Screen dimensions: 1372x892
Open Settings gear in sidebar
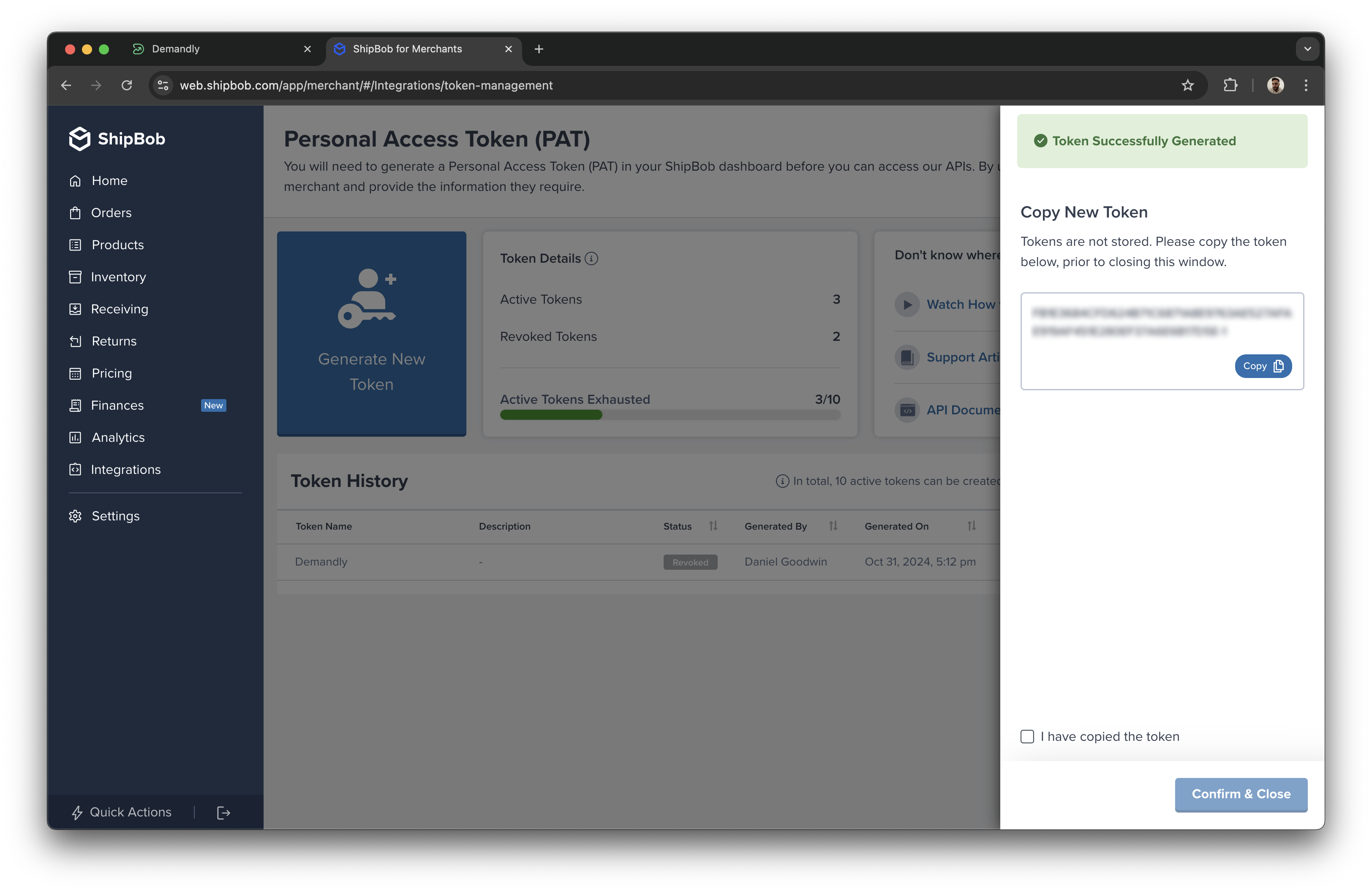tap(76, 516)
